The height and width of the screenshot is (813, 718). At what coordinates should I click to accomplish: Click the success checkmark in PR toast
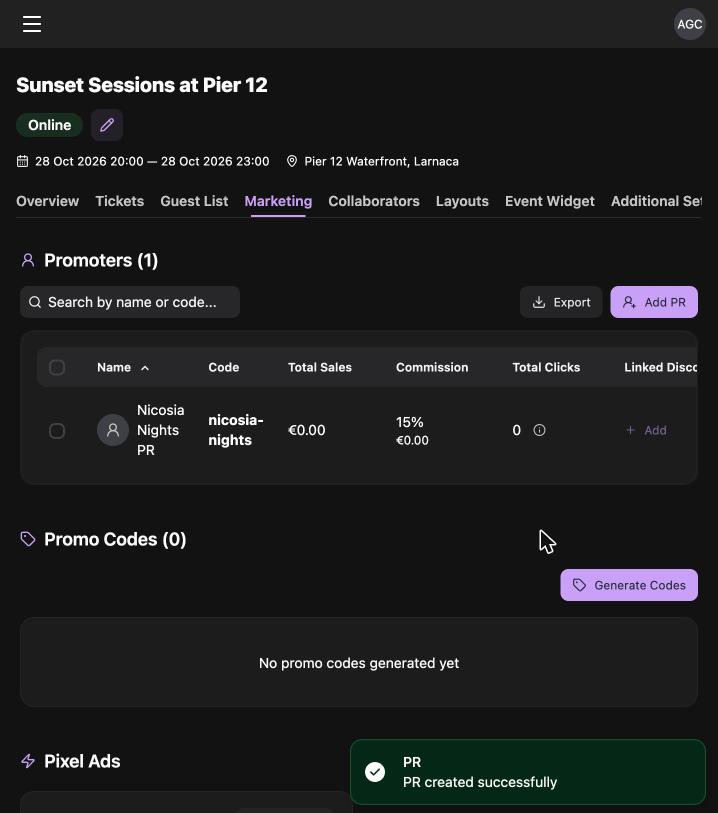(x=375, y=772)
